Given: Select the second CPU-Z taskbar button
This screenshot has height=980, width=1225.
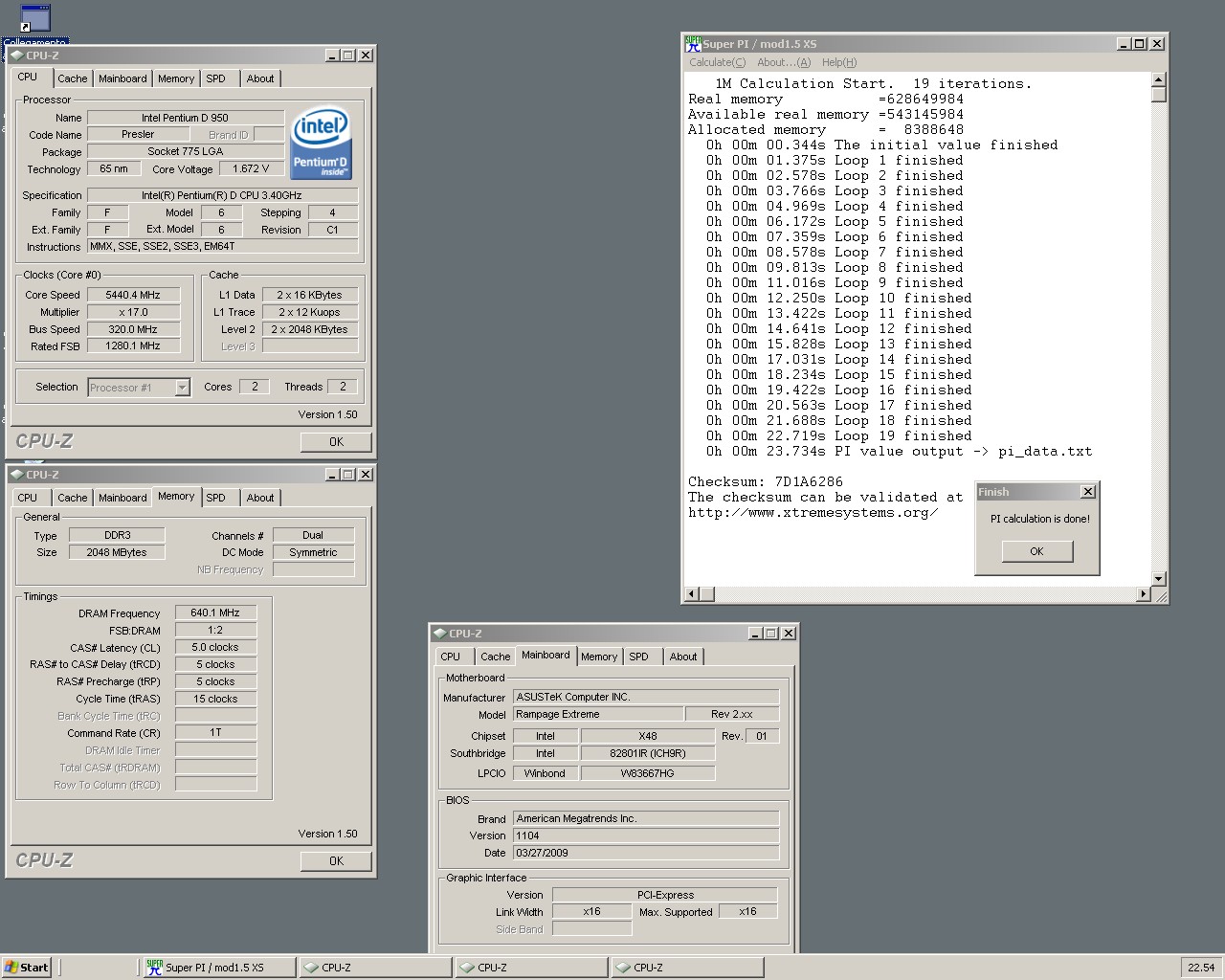Looking at the screenshot, I should (x=531, y=968).
